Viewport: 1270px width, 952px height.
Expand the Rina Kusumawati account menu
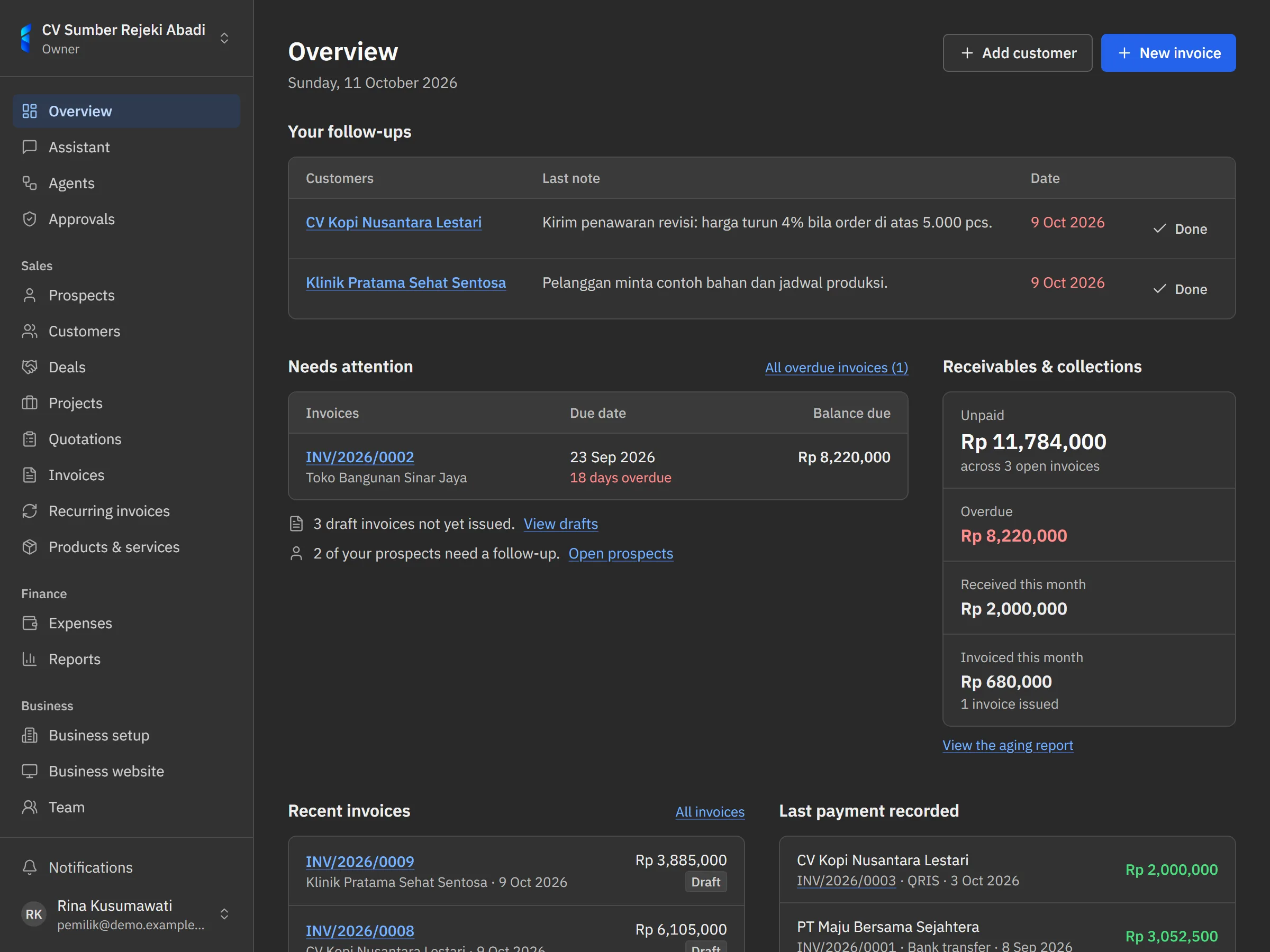click(126, 914)
